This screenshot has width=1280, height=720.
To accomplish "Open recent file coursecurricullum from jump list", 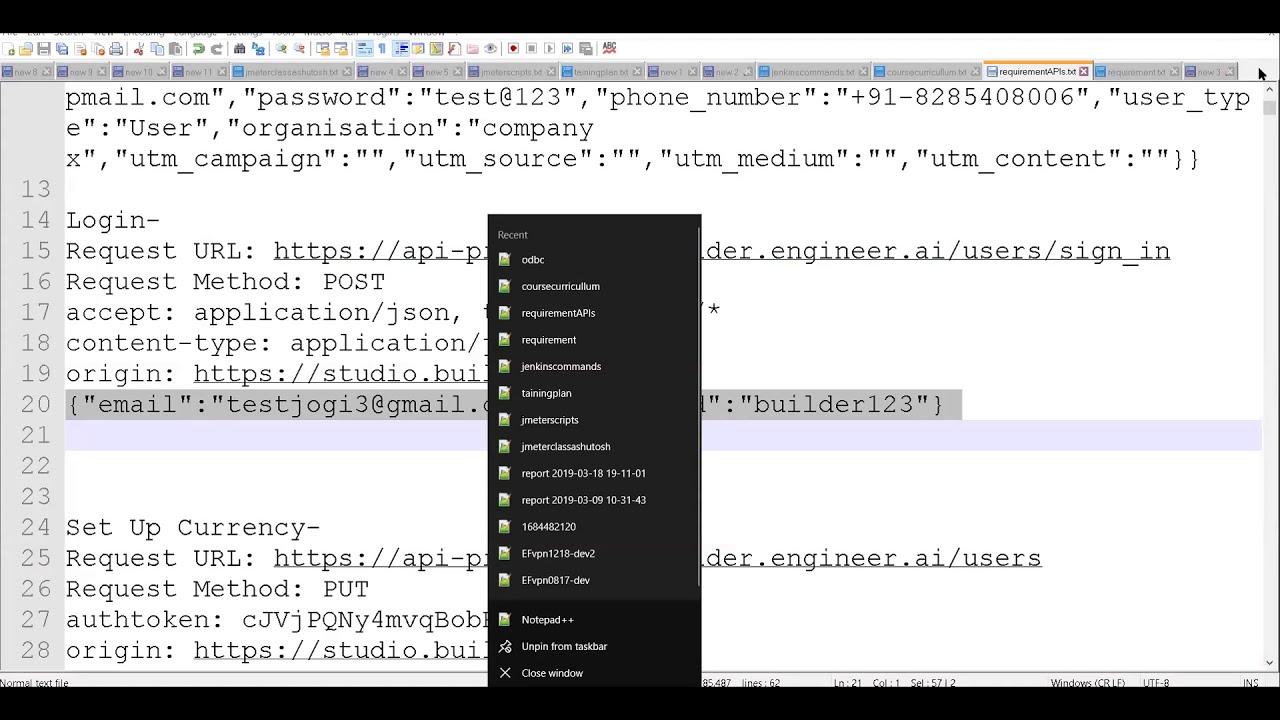I will tap(594, 286).
